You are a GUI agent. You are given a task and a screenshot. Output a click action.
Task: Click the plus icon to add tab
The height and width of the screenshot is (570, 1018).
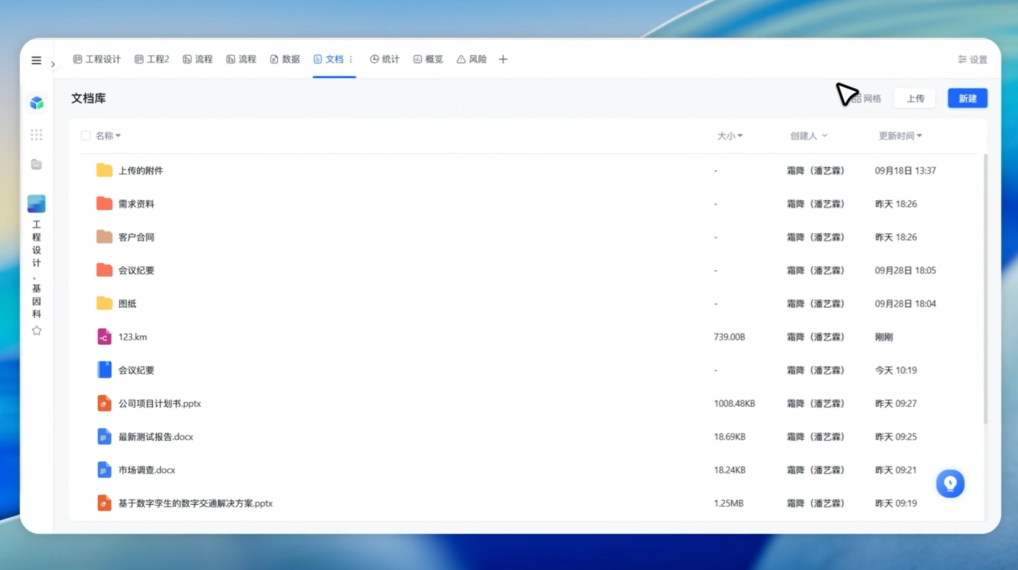pos(503,59)
